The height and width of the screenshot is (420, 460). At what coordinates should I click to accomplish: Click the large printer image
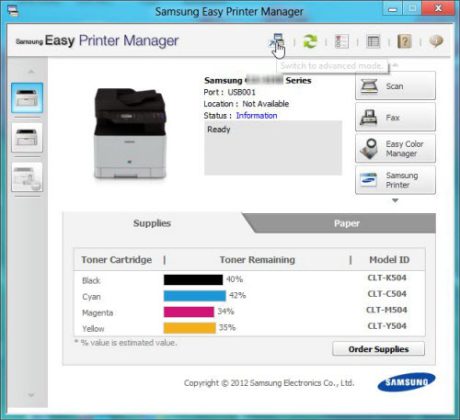(130, 133)
